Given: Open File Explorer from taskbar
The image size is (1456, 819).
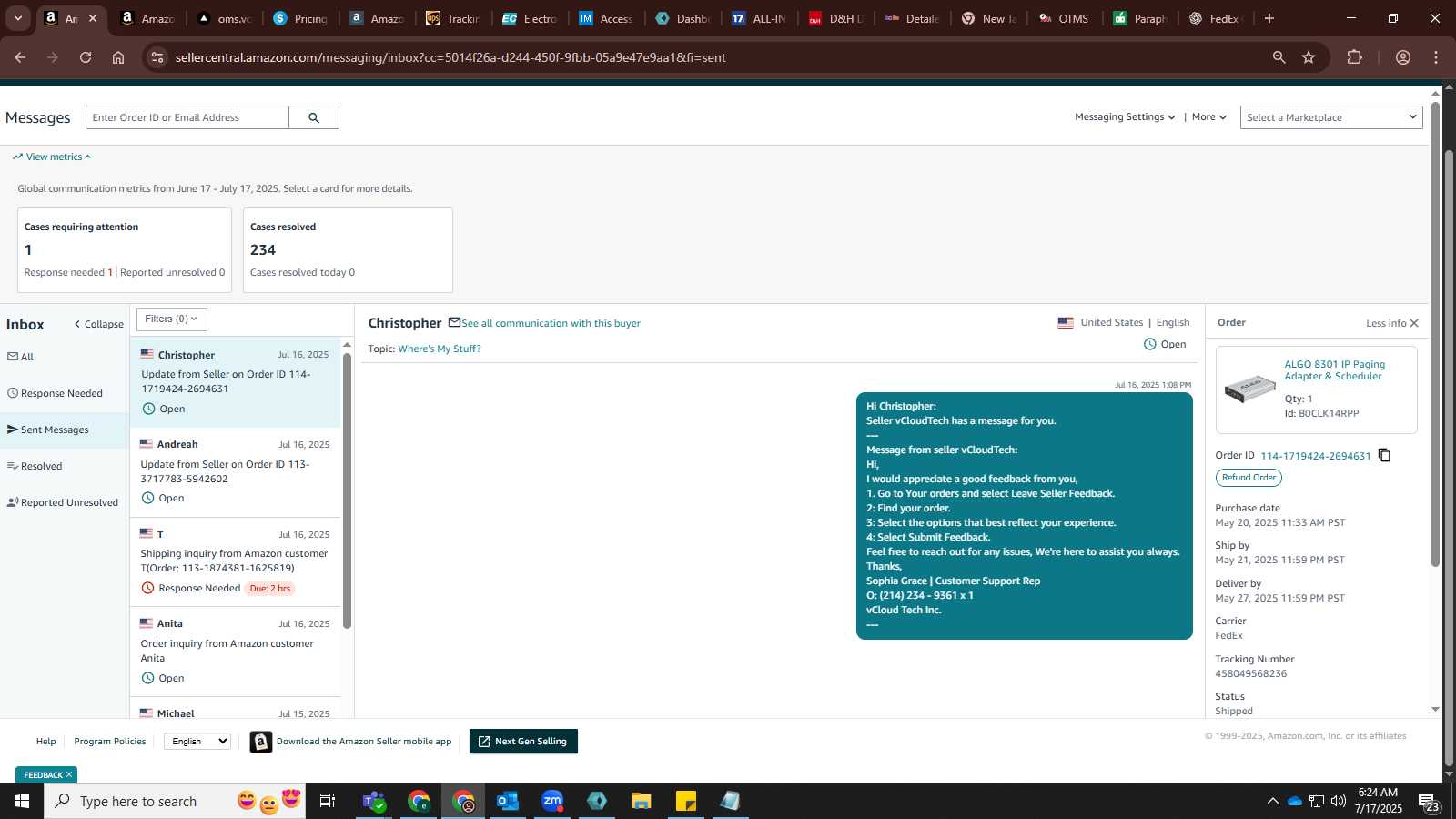Looking at the screenshot, I should (642, 801).
